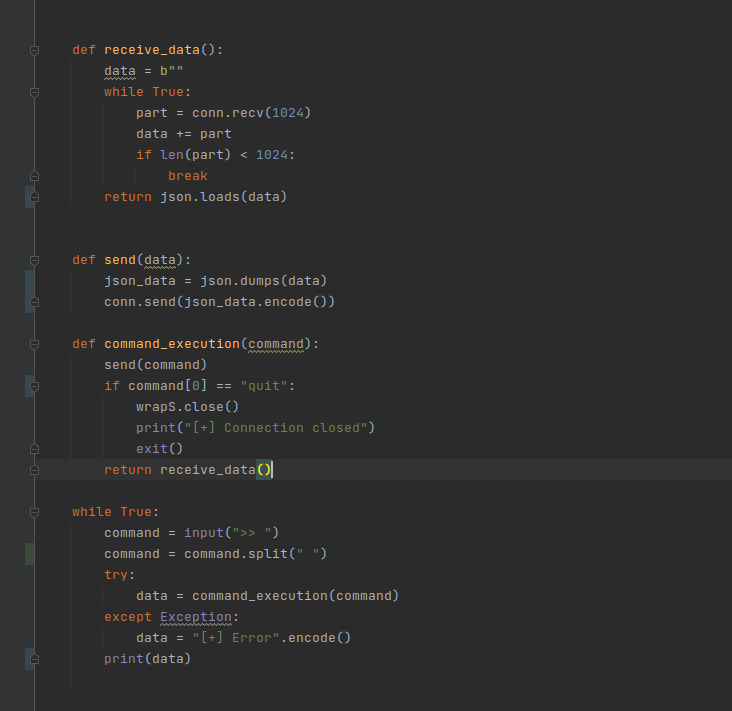Click fold end marker beside the break statement

pyautogui.click(x=34, y=176)
